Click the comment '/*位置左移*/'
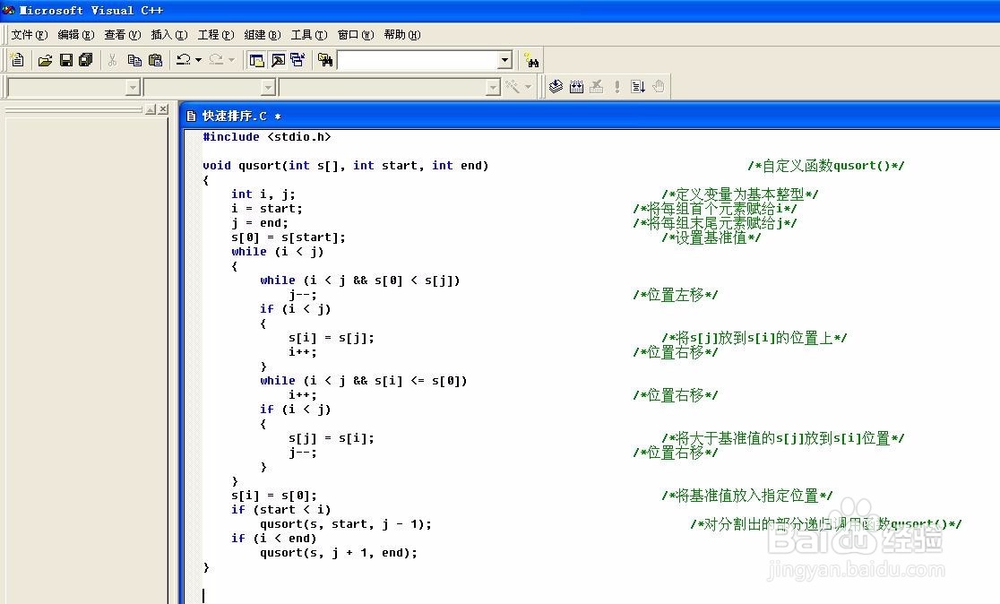The width and height of the screenshot is (1000, 604). 675,295
